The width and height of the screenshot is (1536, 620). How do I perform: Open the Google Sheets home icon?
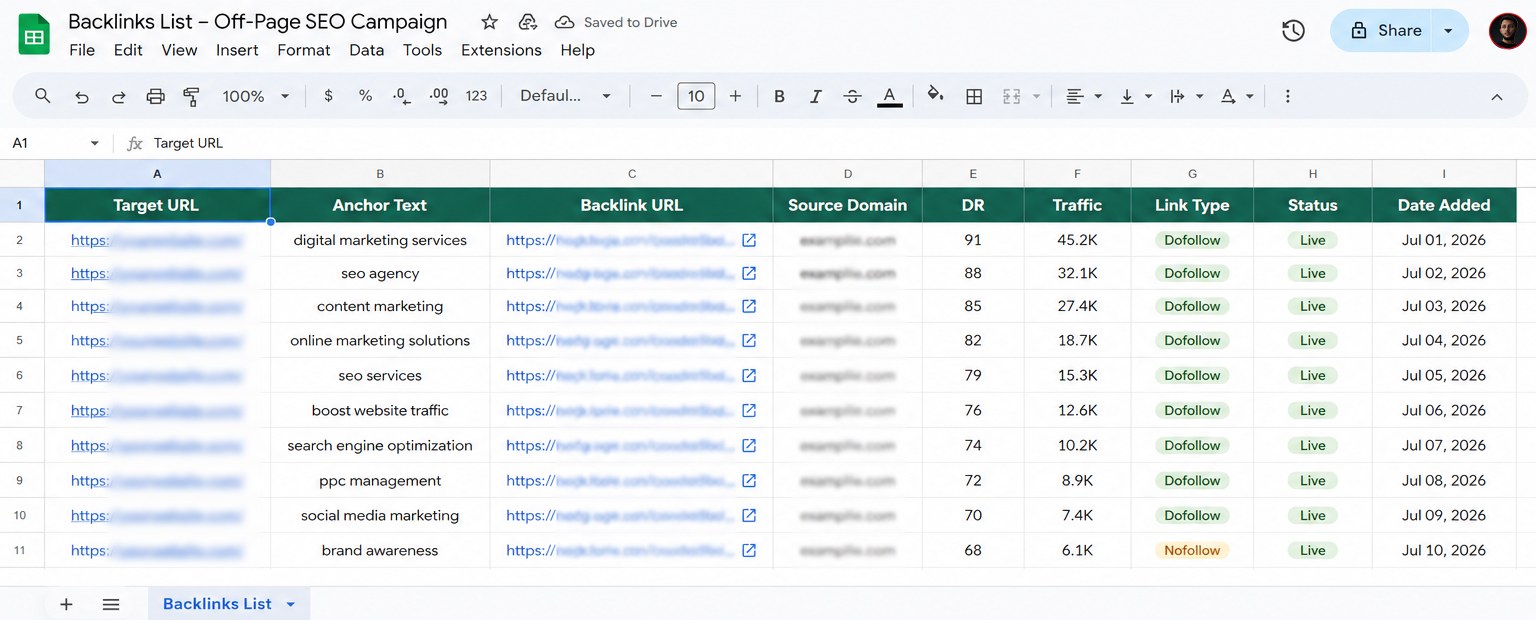(34, 35)
